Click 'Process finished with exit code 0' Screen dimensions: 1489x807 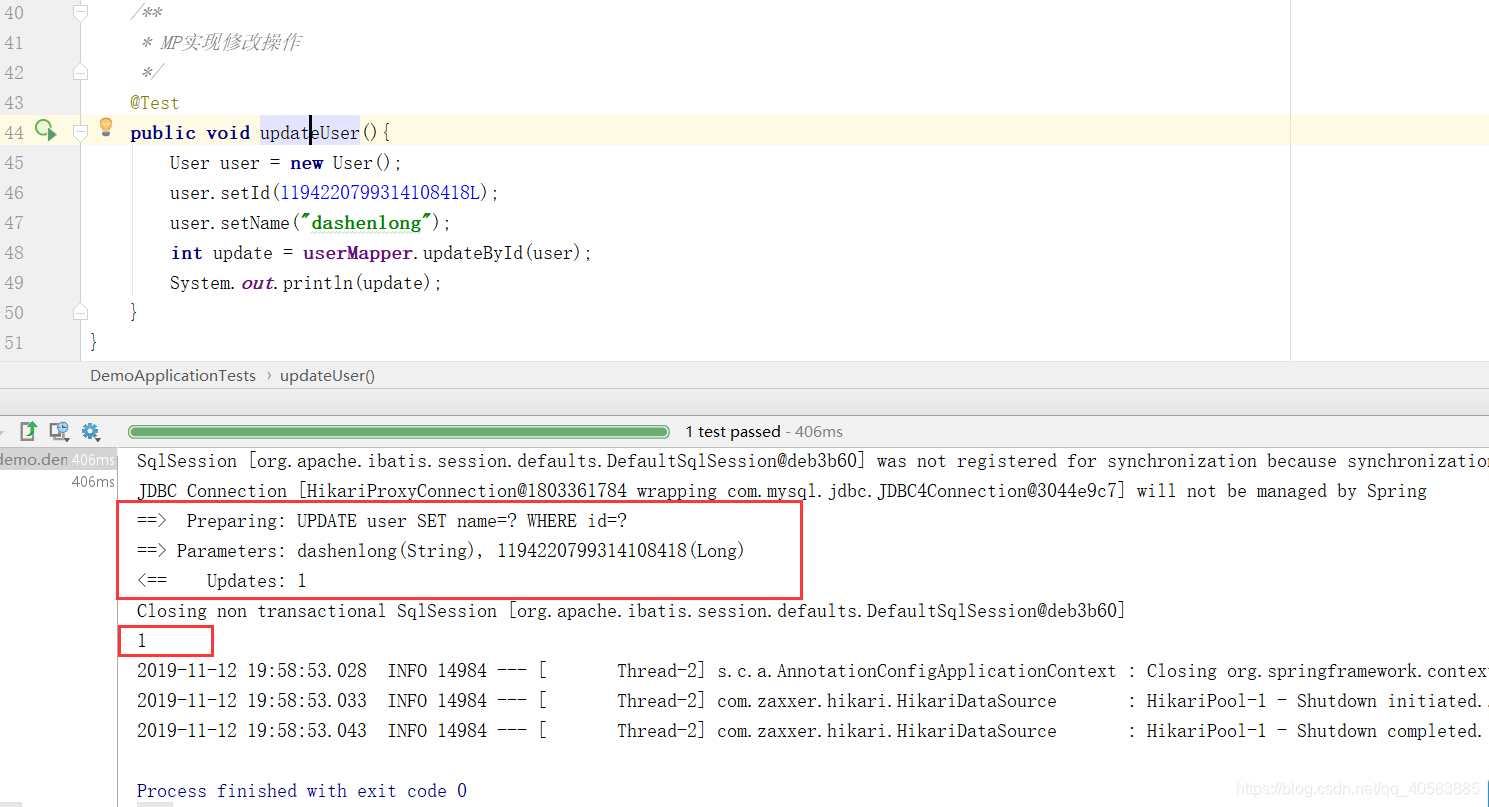[x=302, y=791]
